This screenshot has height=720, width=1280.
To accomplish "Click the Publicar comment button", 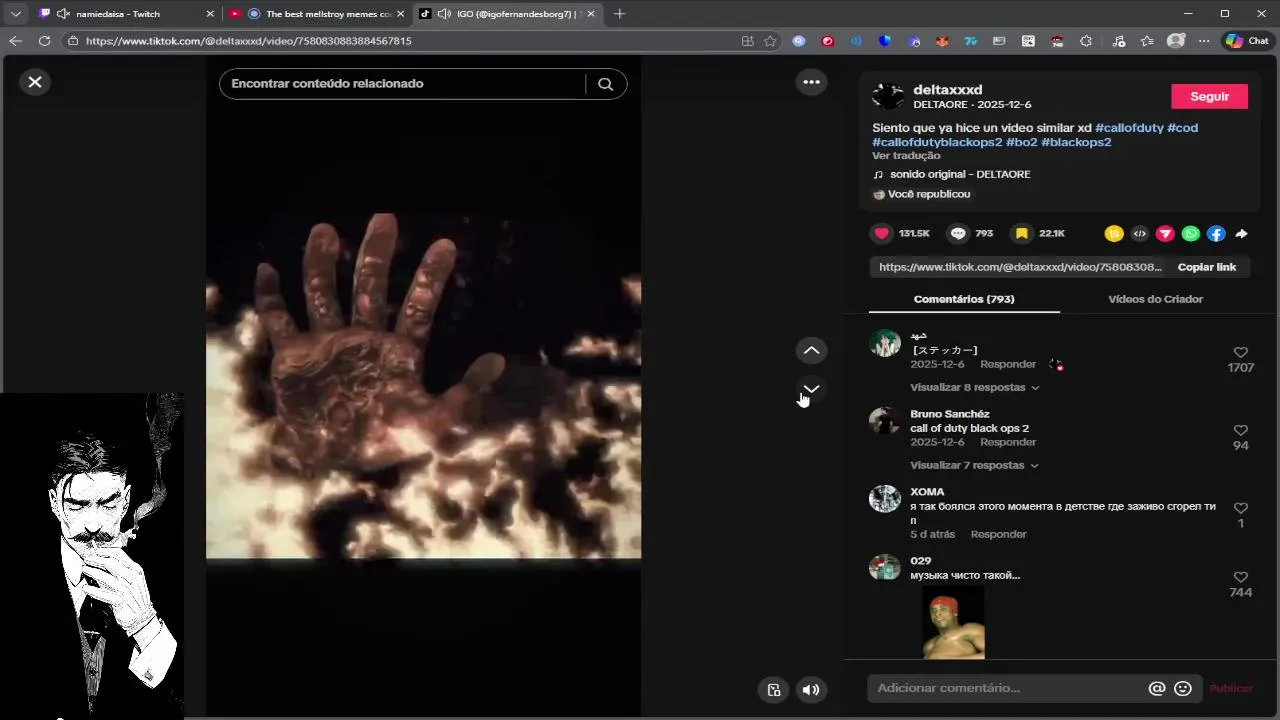I will pyautogui.click(x=1231, y=688).
